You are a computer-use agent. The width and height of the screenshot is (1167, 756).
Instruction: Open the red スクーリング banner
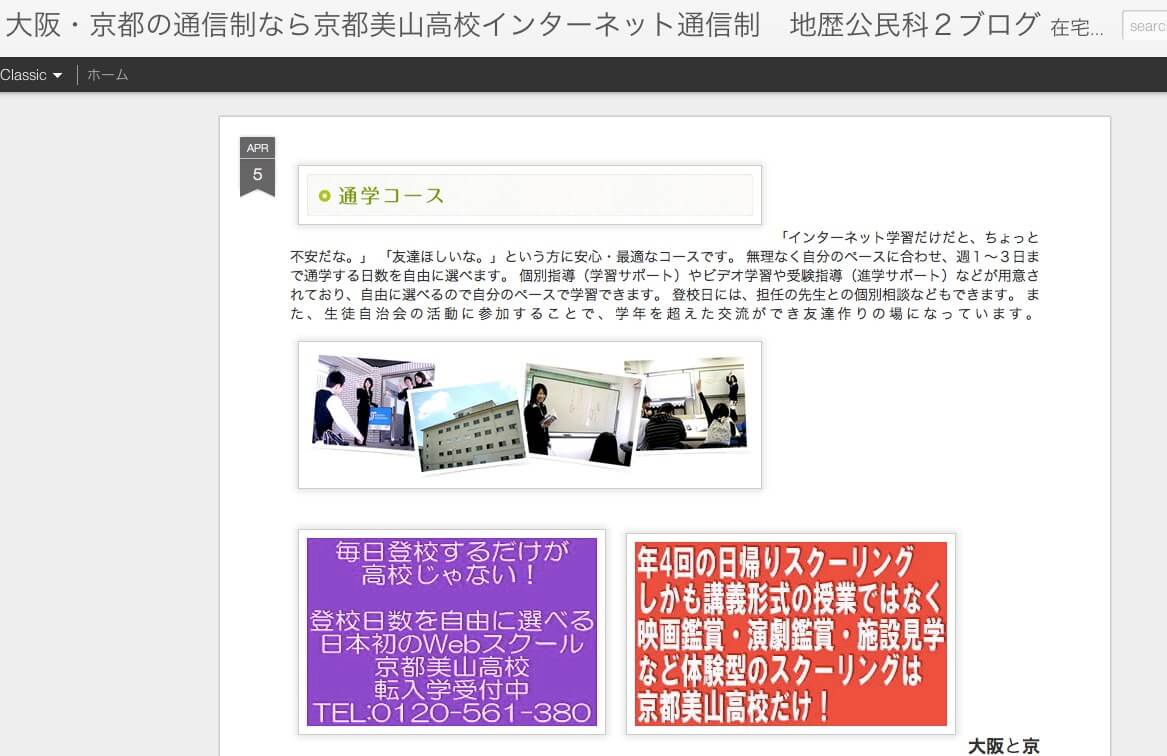pos(790,633)
